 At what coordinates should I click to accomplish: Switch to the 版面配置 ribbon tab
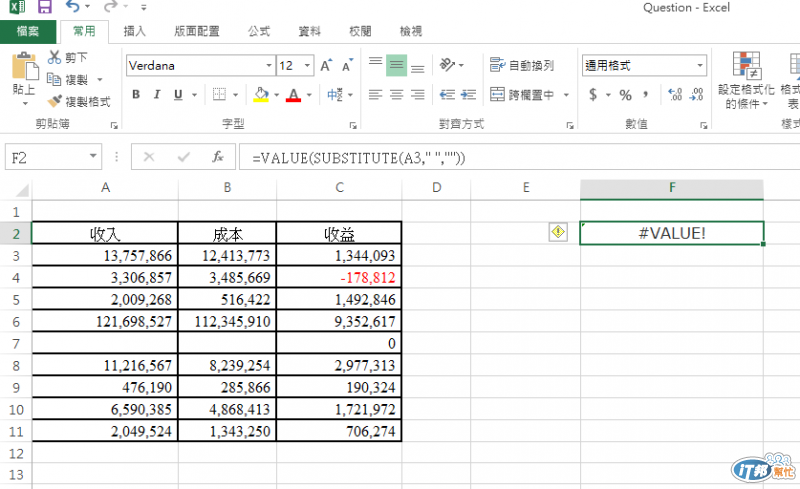196,31
